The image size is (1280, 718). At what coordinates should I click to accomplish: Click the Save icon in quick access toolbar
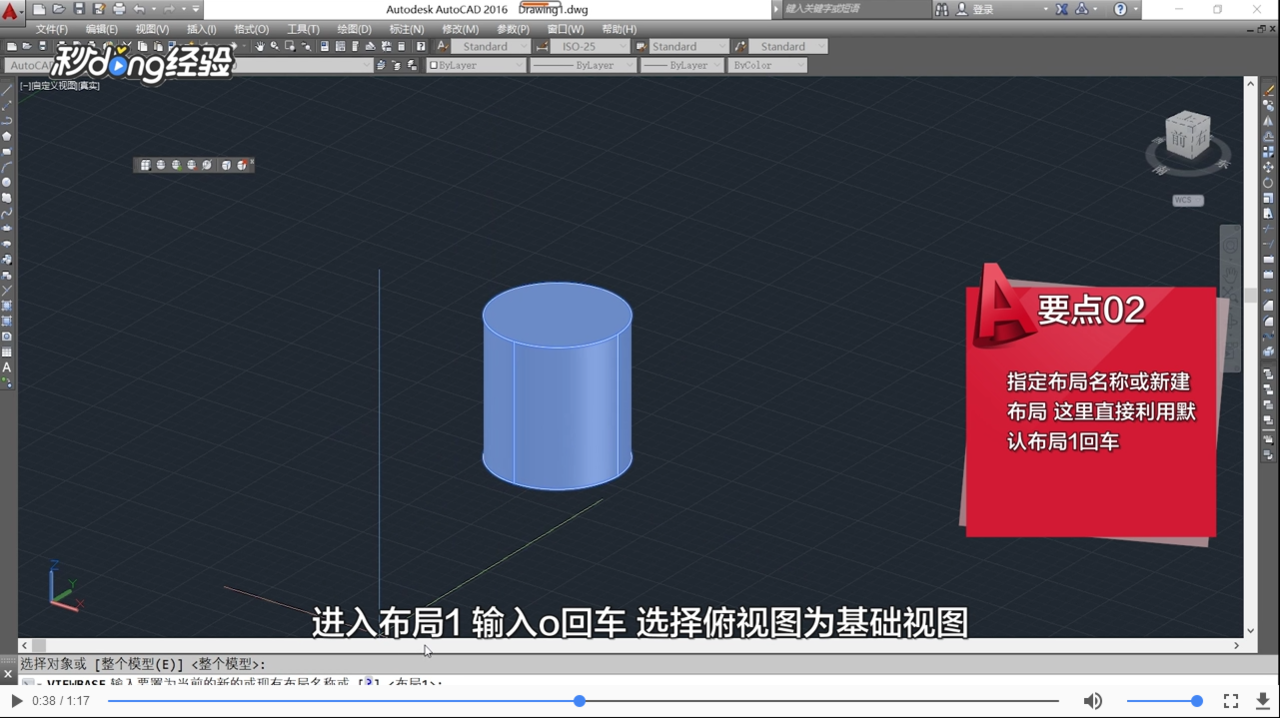(x=79, y=9)
